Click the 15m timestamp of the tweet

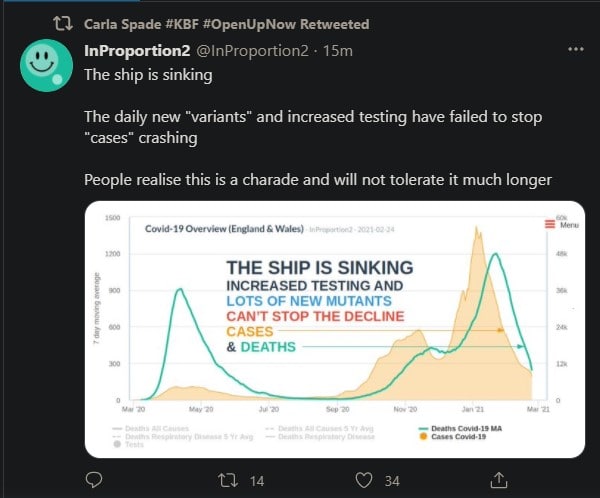pyautogui.click(x=338, y=51)
